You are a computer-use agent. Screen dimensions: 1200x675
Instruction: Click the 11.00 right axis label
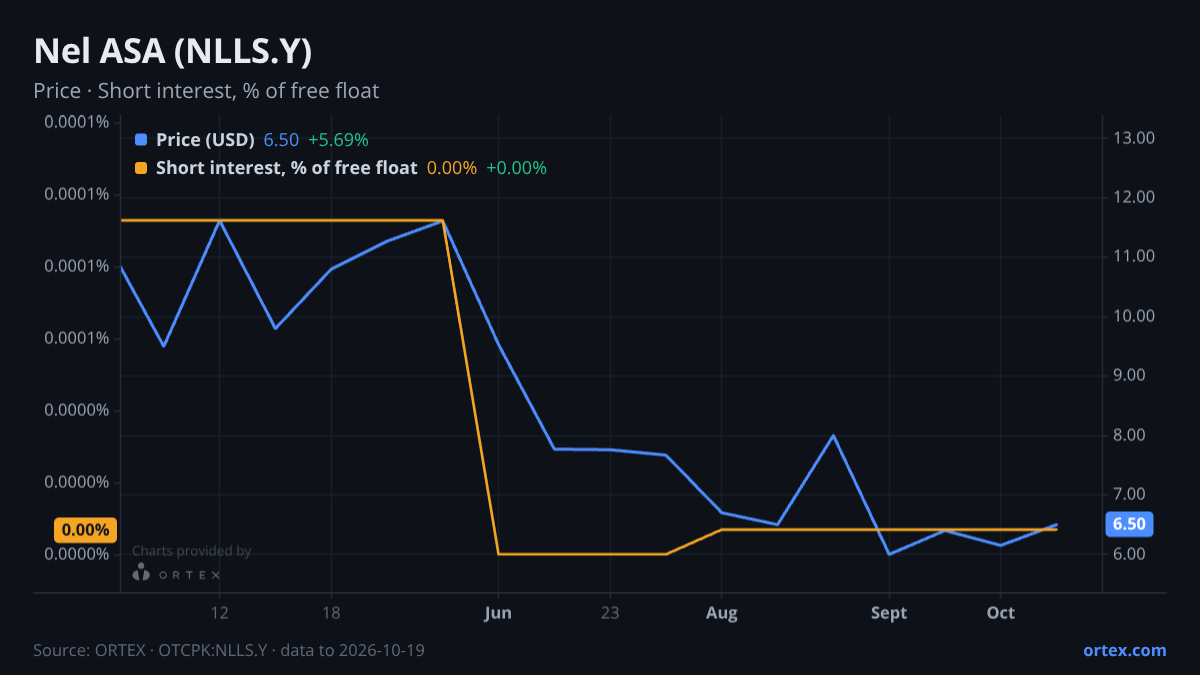1133,257
